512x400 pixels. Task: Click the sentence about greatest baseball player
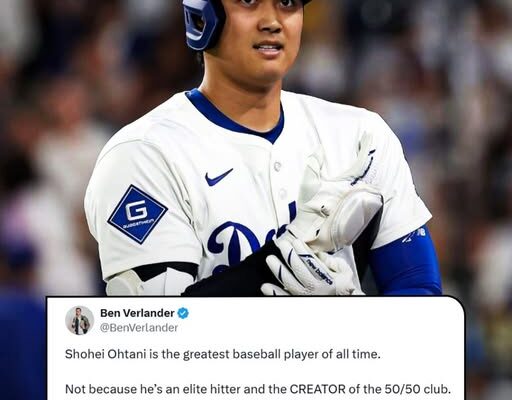pos(223,354)
